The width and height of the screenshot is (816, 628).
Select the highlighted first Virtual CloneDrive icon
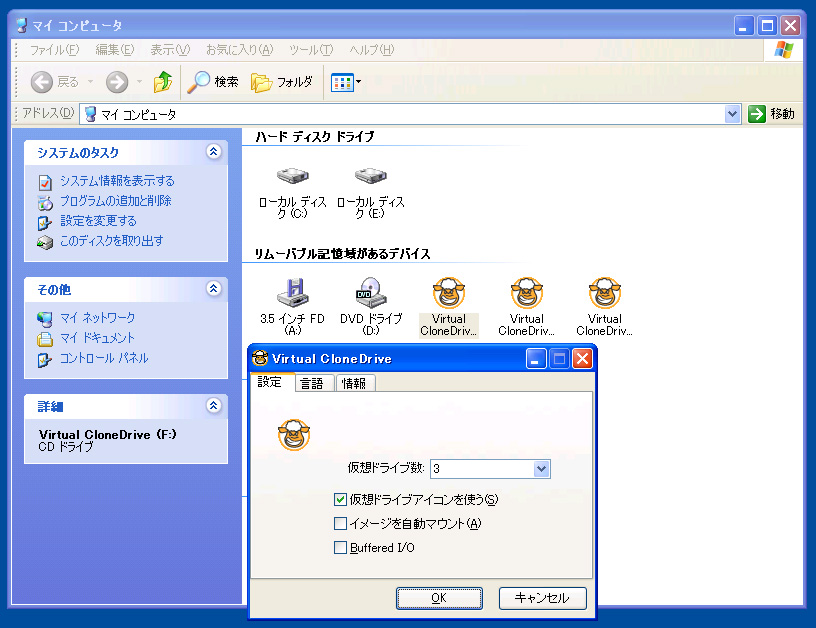pos(449,294)
